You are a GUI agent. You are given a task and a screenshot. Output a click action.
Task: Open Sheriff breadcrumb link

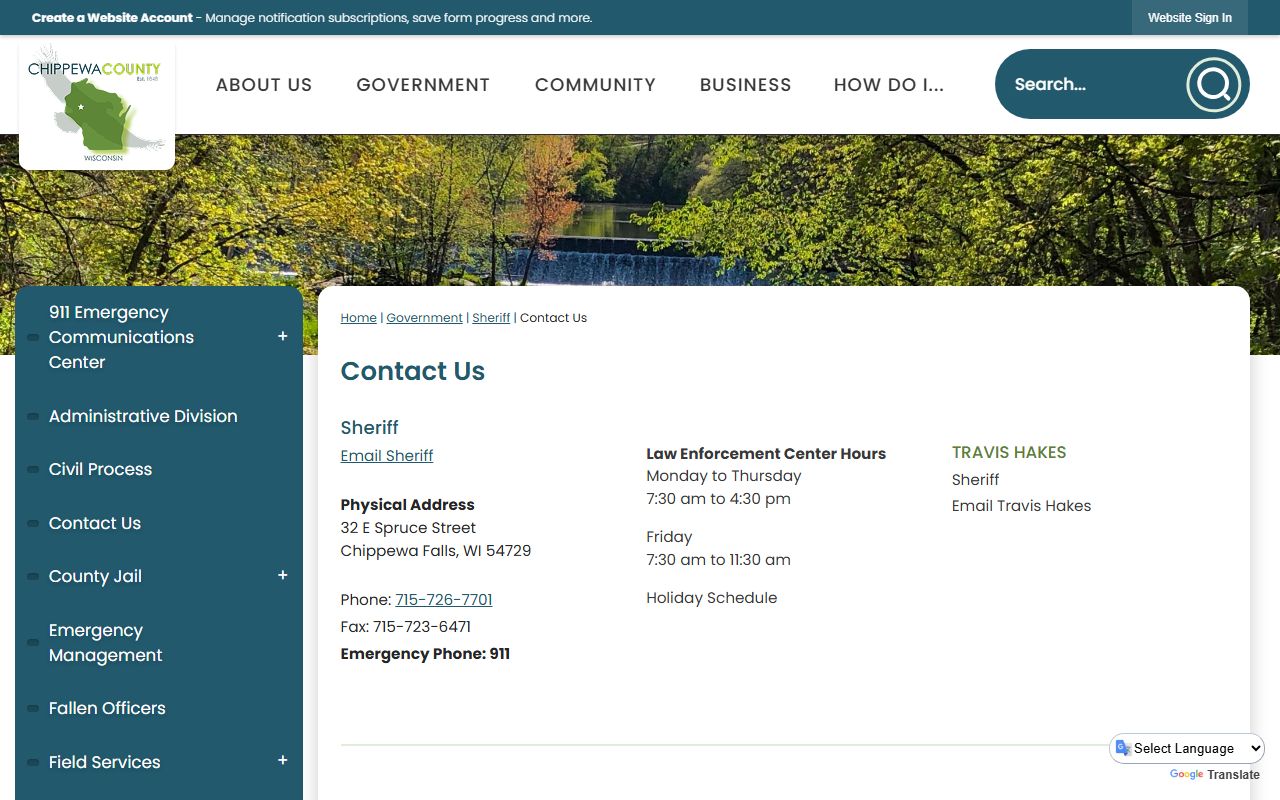(491, 318)
